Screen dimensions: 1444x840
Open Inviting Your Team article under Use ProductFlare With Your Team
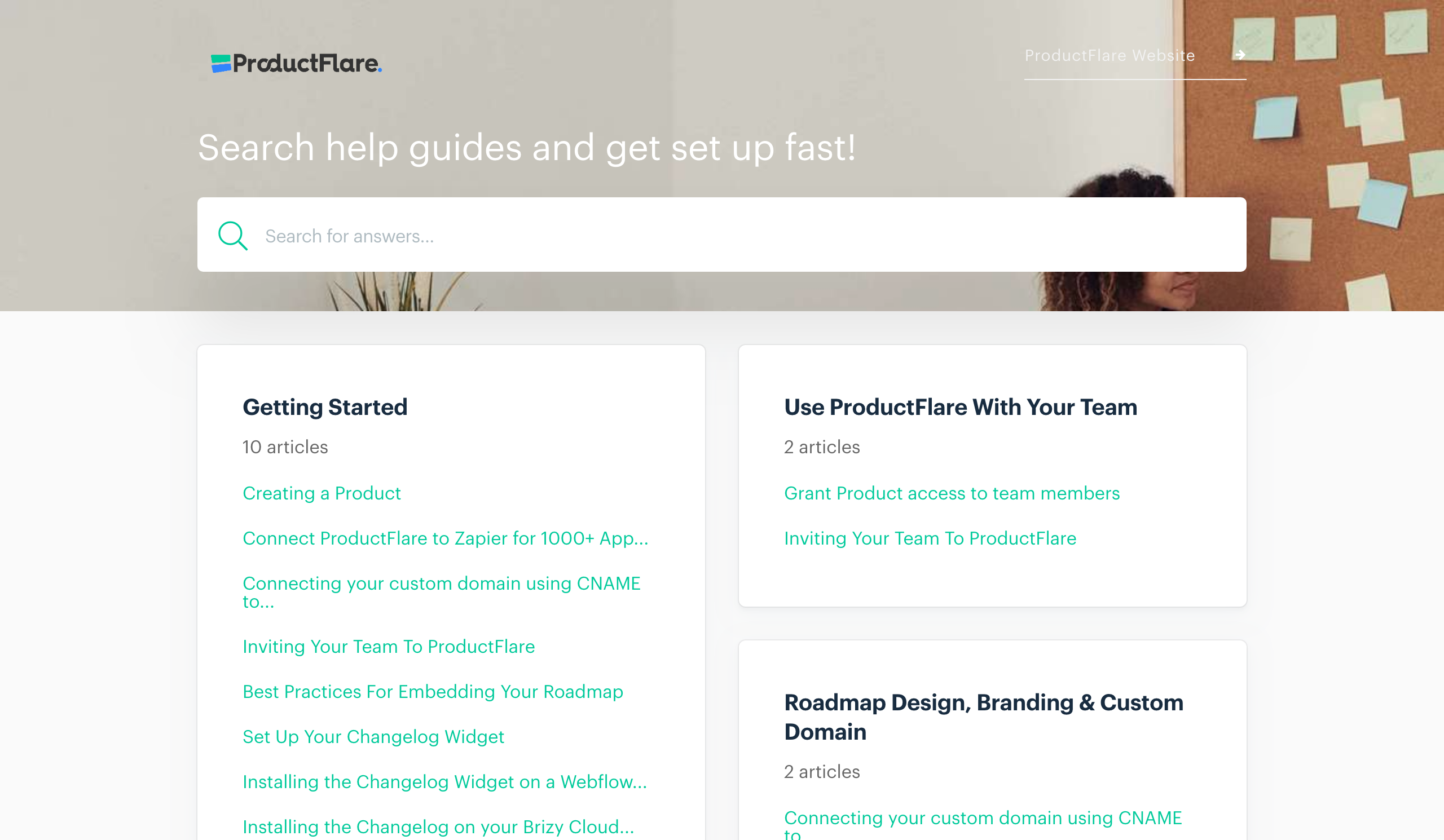point(930,538)
